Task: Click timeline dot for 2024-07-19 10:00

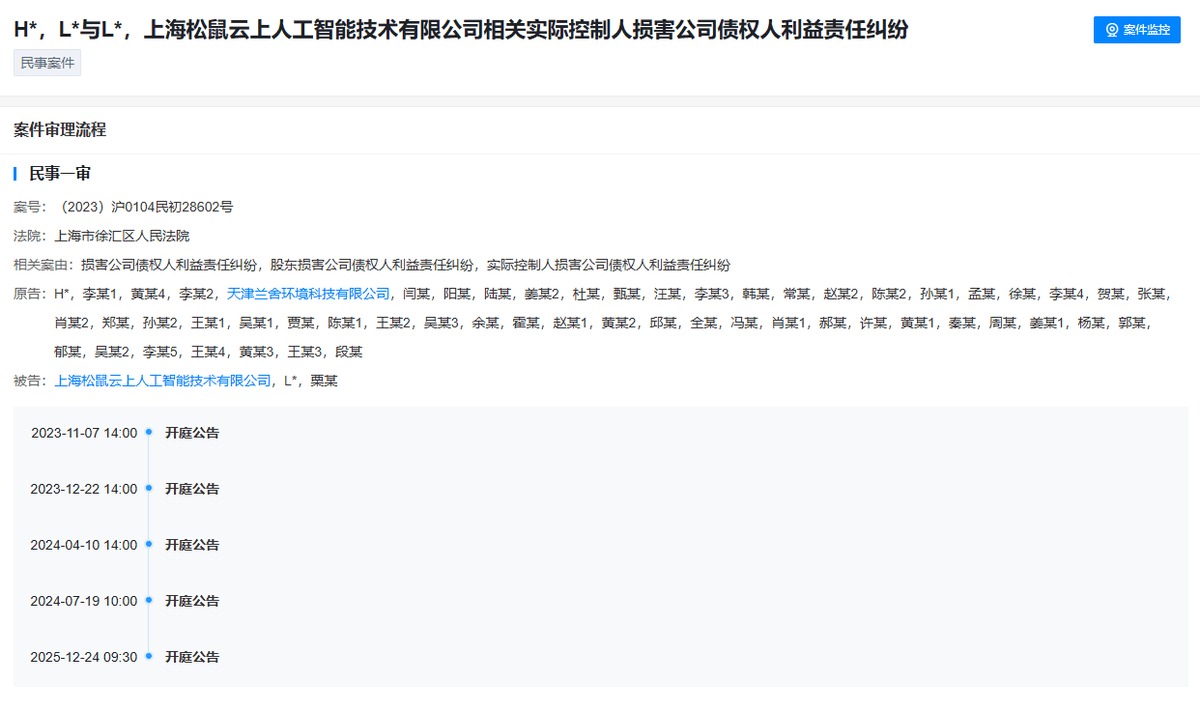Action: [148, 600]
